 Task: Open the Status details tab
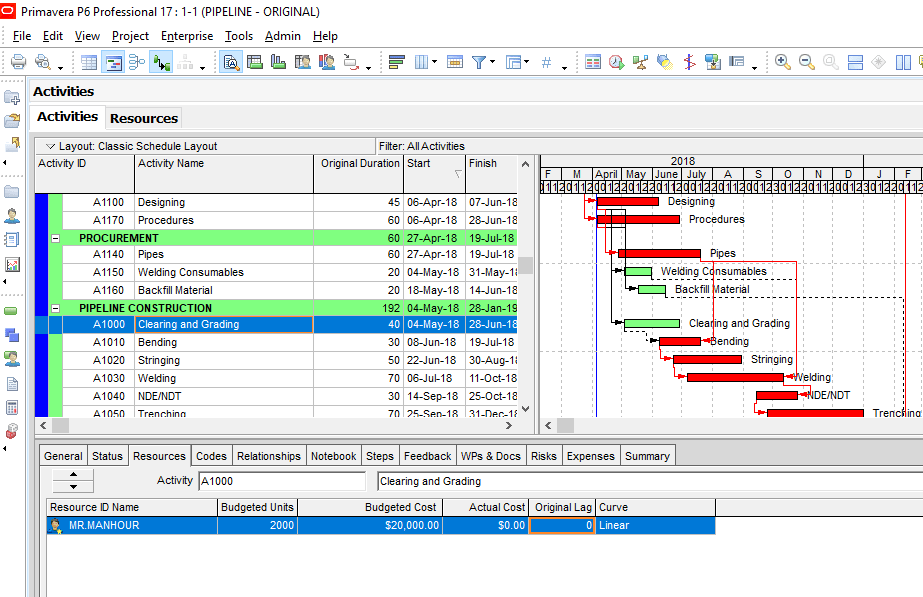click(107, 456)
